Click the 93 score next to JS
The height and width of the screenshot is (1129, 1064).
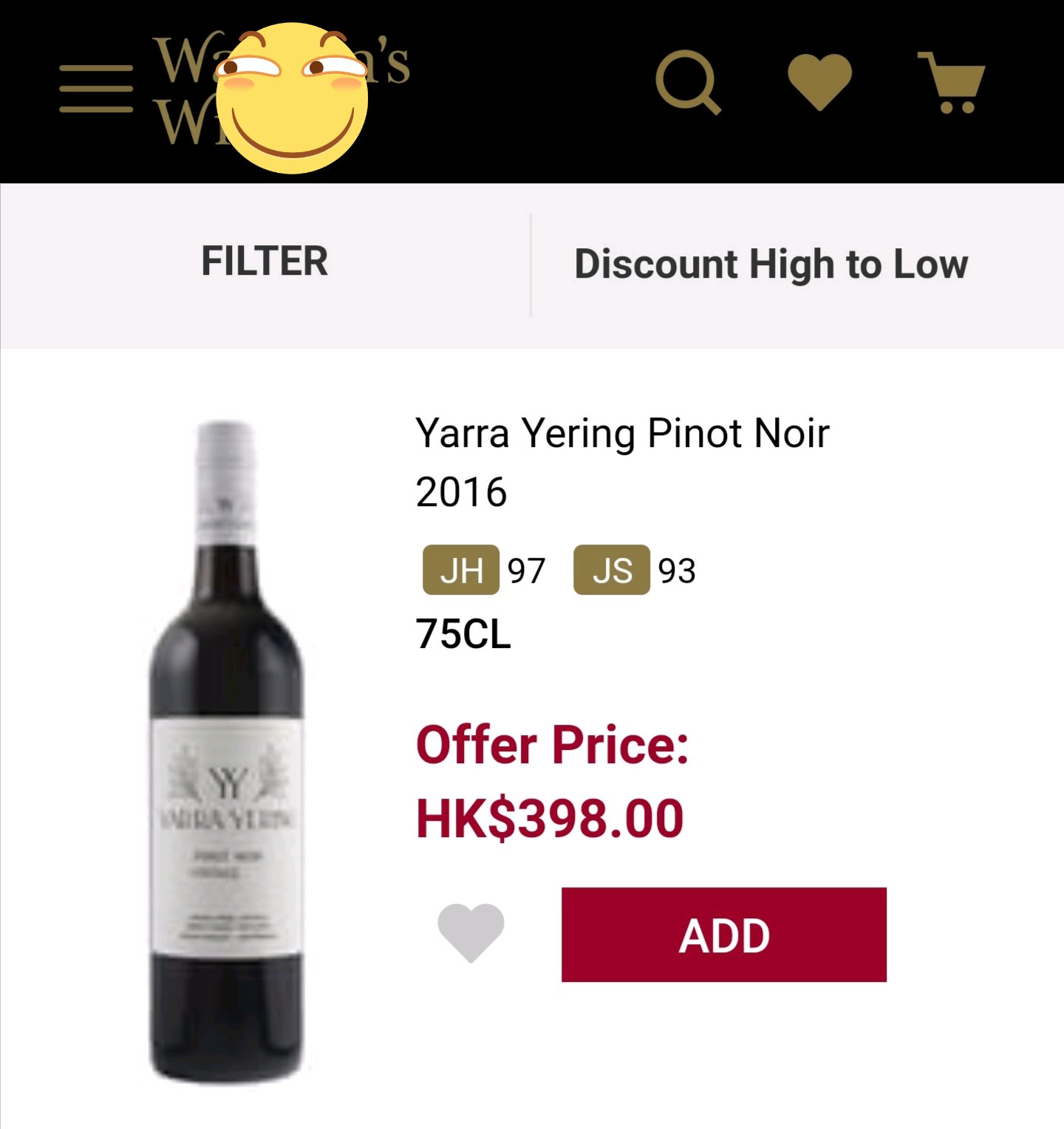point(677,571)
